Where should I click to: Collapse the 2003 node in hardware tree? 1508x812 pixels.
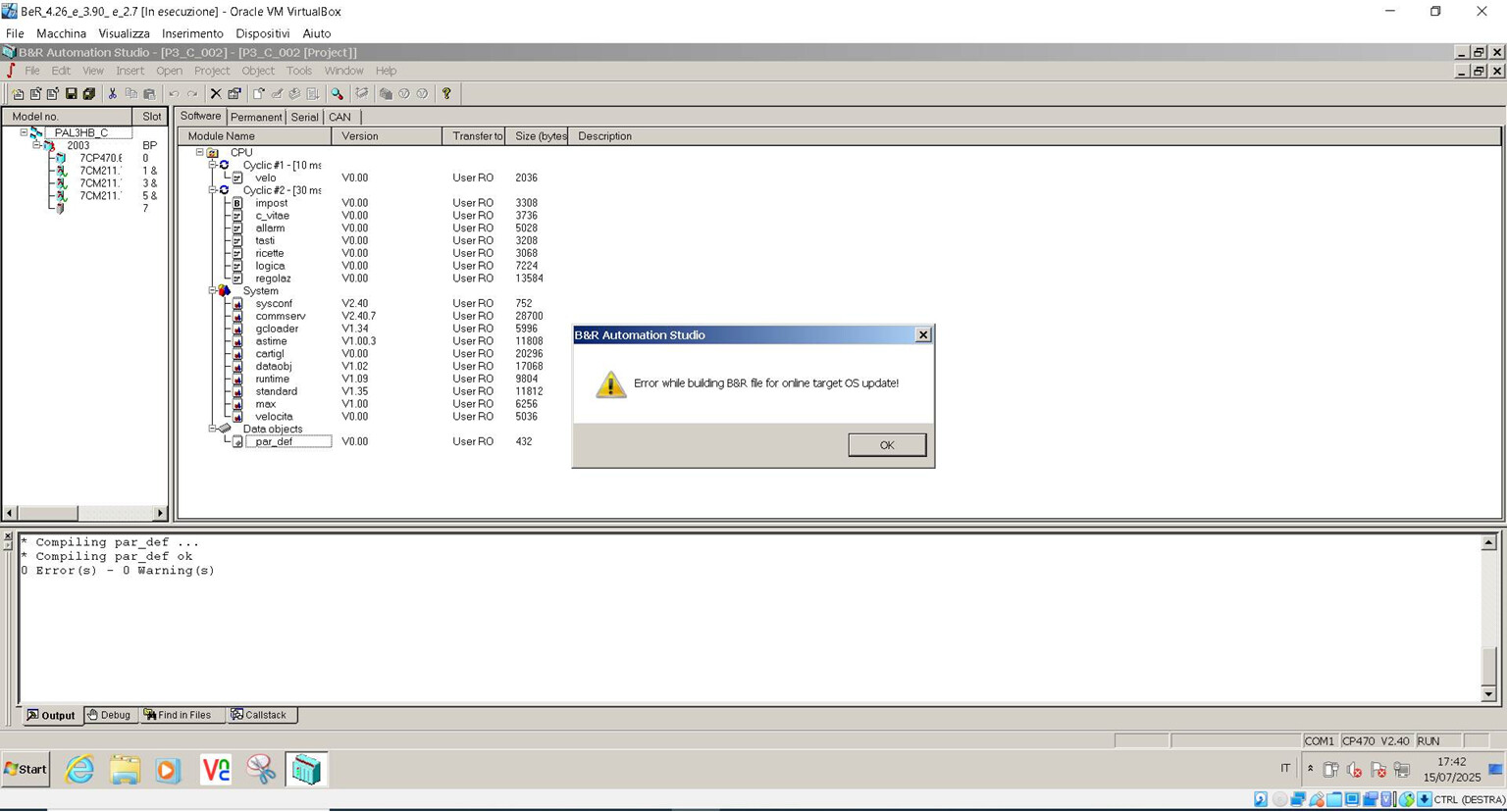pyautogui.click(x=36, y=145)
